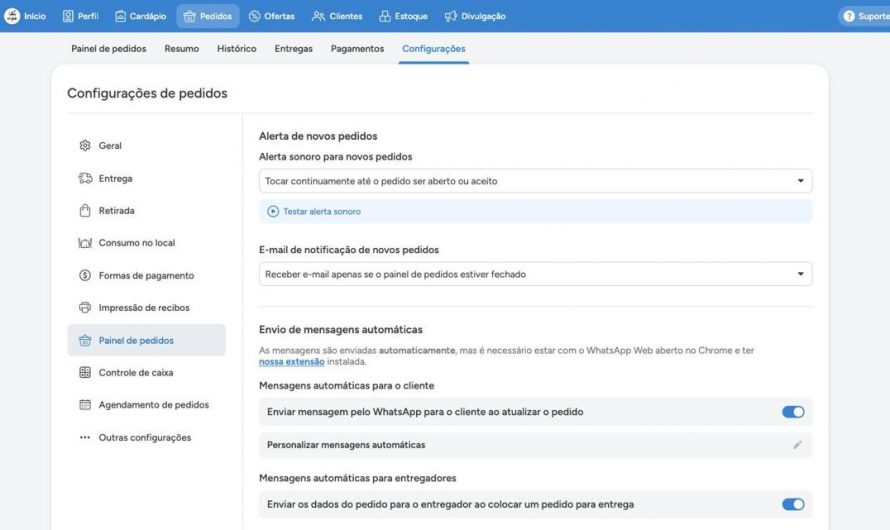Open Outras configurações section
The height and width of the screenshot is (530, 890).
coord(146,438)
